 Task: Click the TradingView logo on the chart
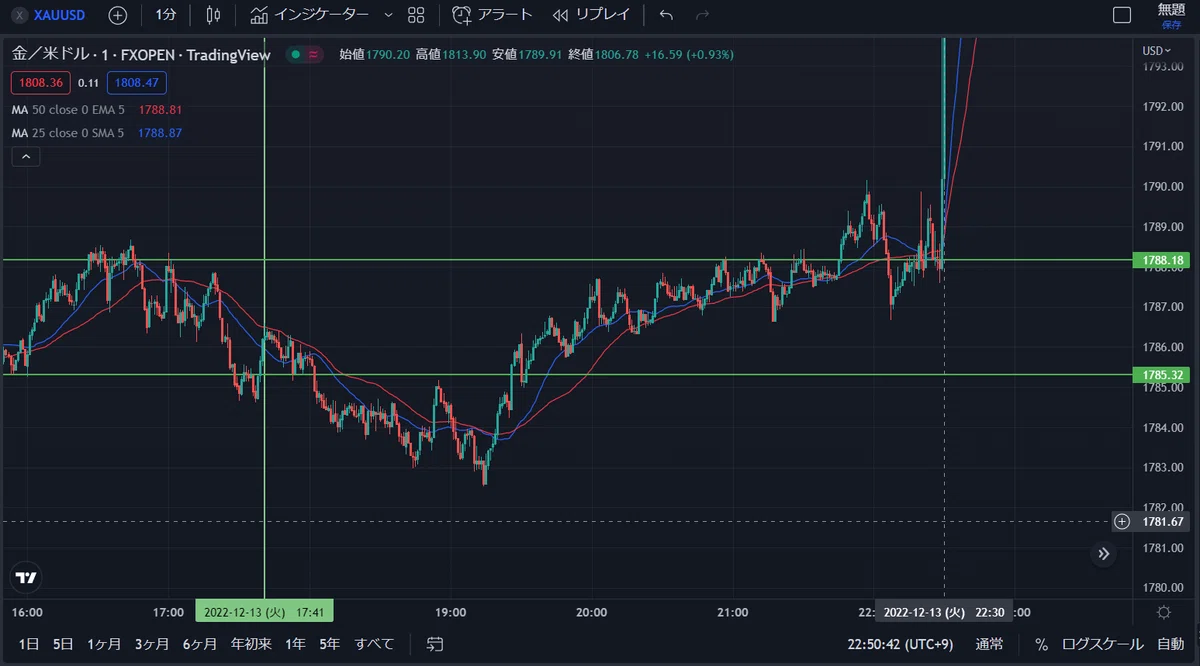[x=27, y=577]
